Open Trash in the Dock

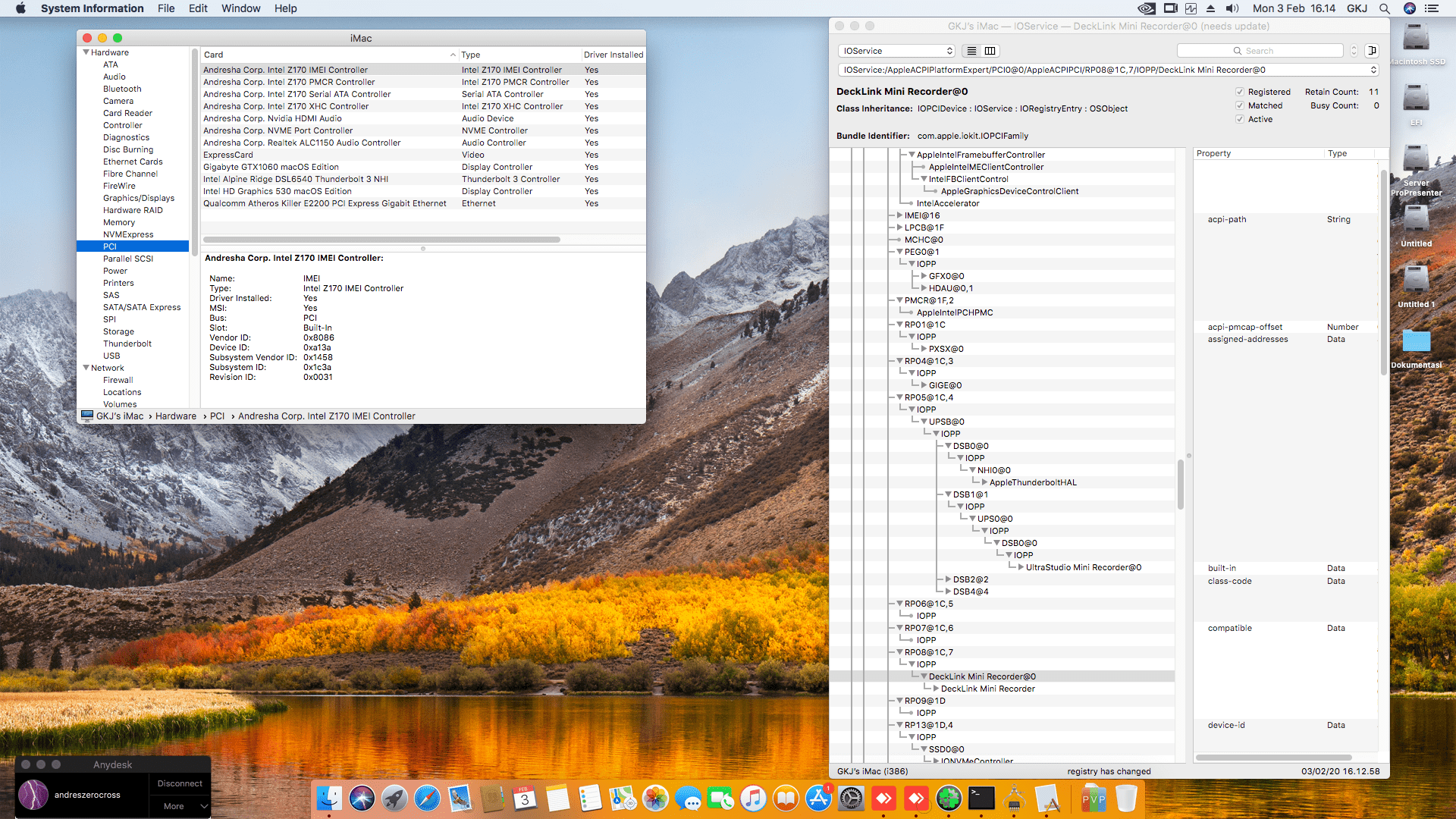point(1127,799)
